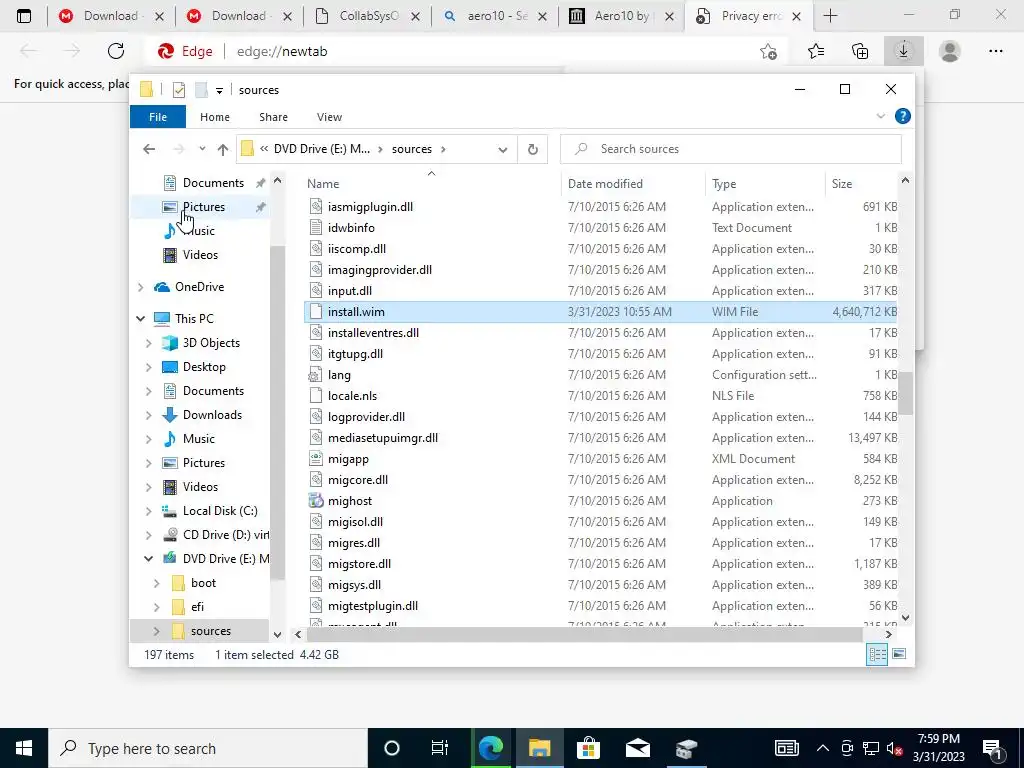Open address bar history dropdown

pos(502,150)
